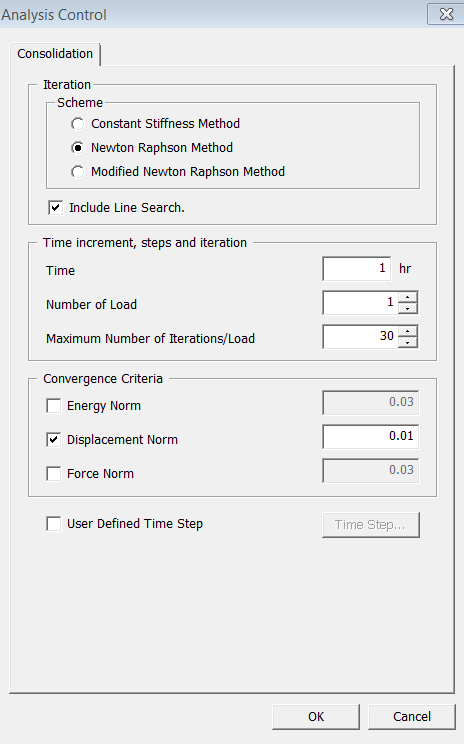Confirm settings with the OK button
The height and width of the screenshot is (744, 464).
pos(316,716)
